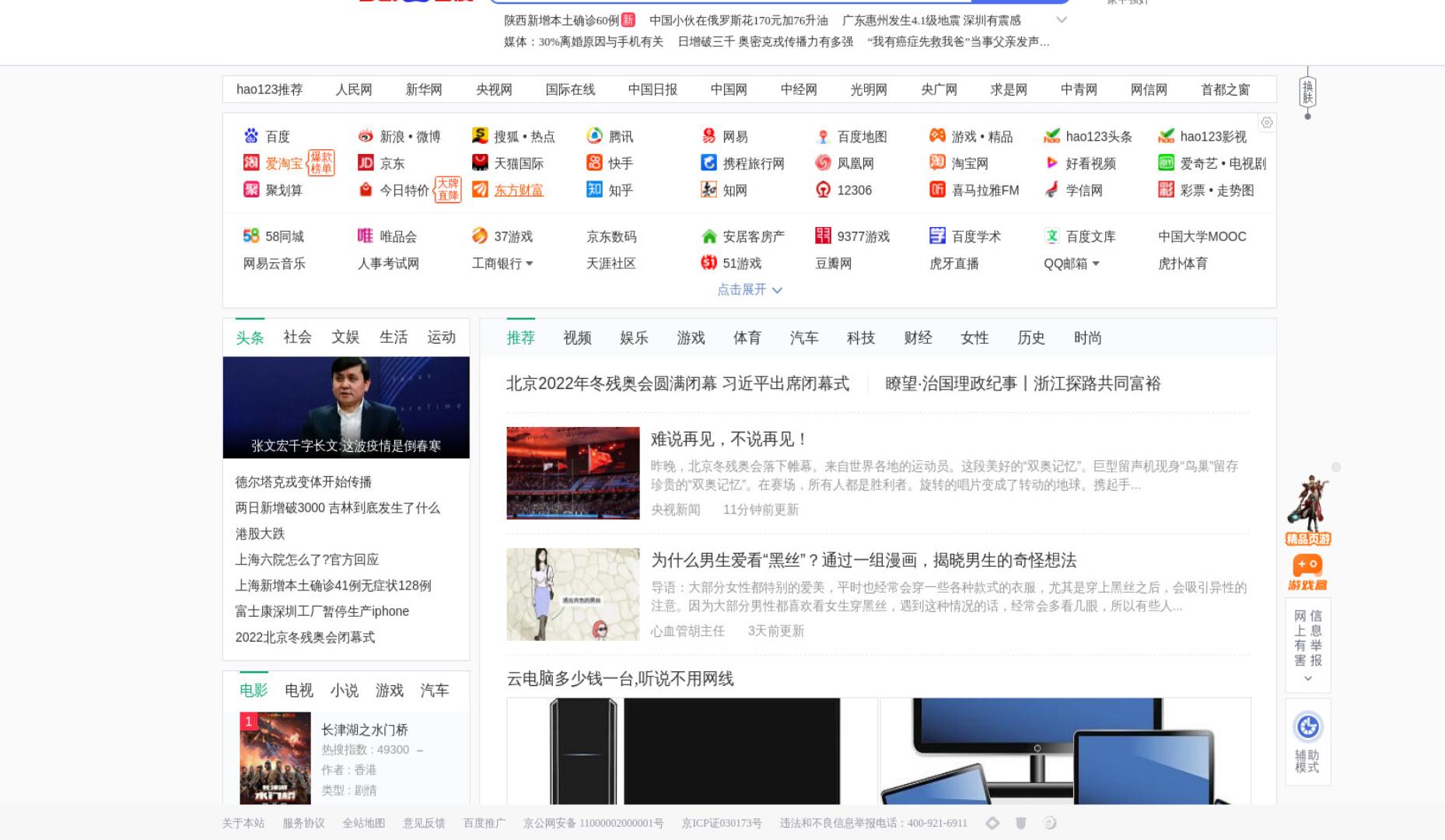Click the 9377游戏 icon

pyautogui.click(x=823, y=236)
